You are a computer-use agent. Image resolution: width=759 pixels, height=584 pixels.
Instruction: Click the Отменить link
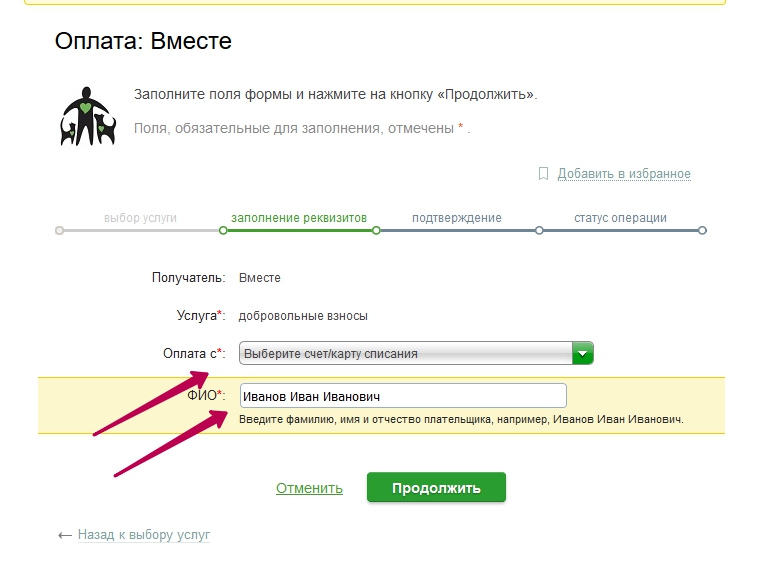point(309,488)
